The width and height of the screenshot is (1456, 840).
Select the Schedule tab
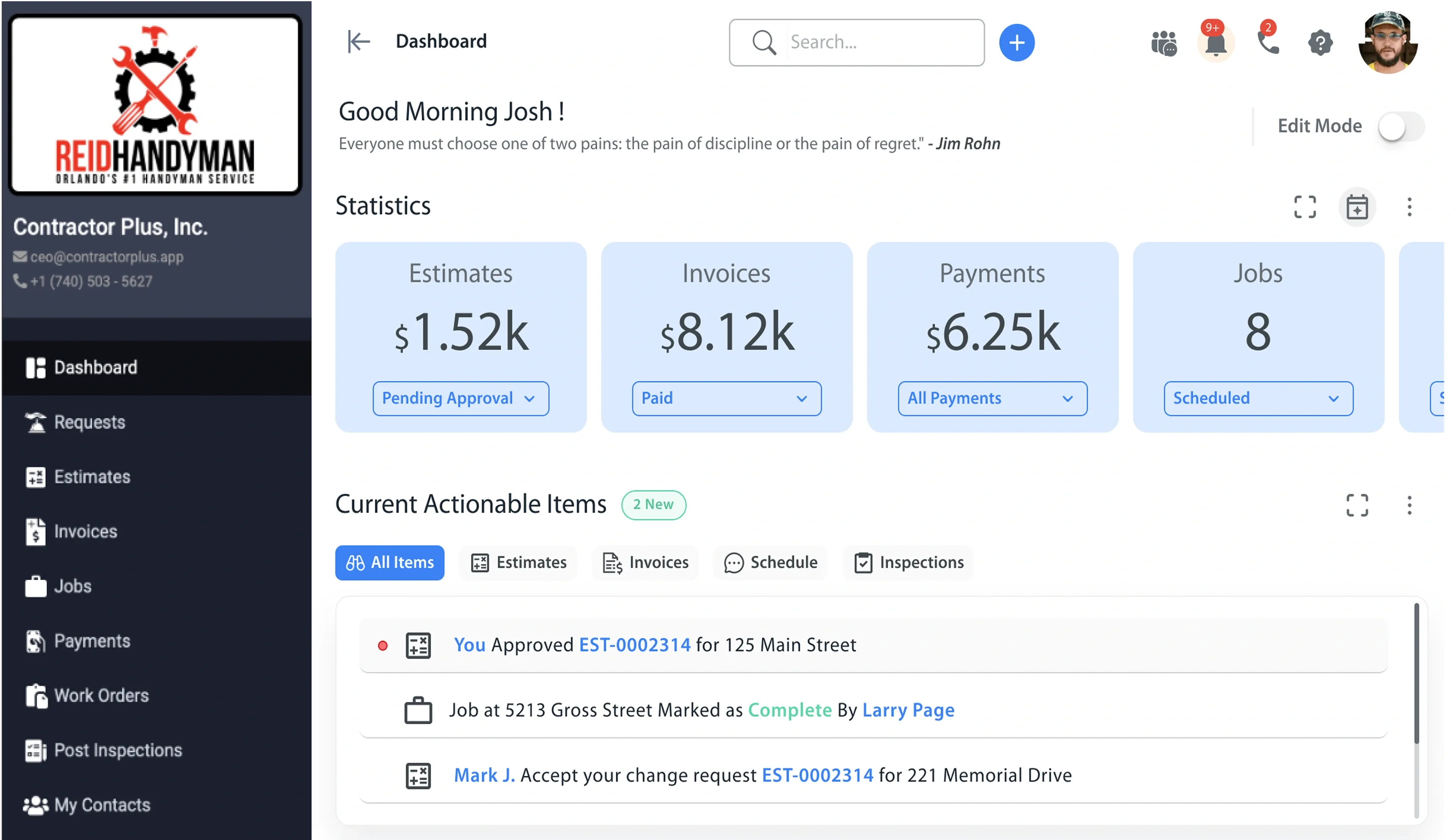coord(770,563)
